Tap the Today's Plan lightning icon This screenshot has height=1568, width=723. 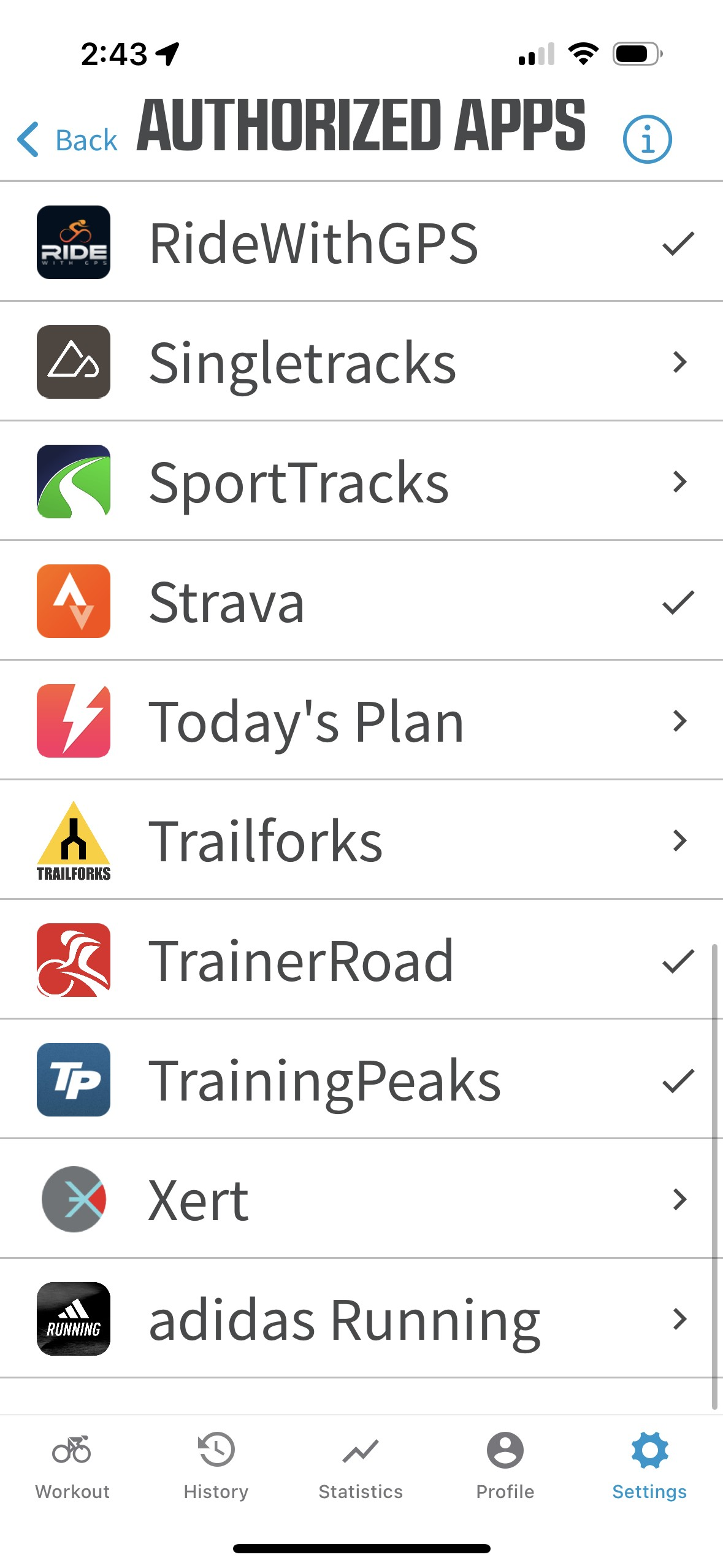(74, 721)
